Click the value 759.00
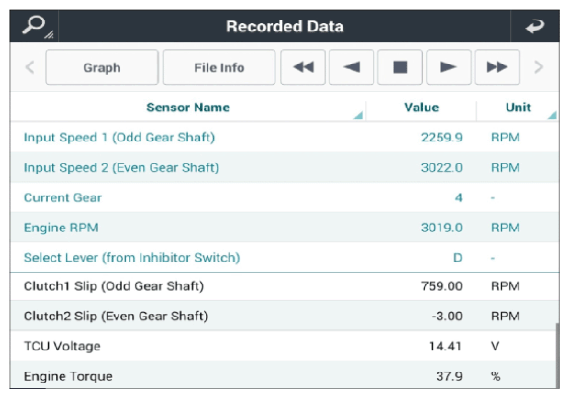The width and height of the screenshot is (569, 398). (442, 286)
